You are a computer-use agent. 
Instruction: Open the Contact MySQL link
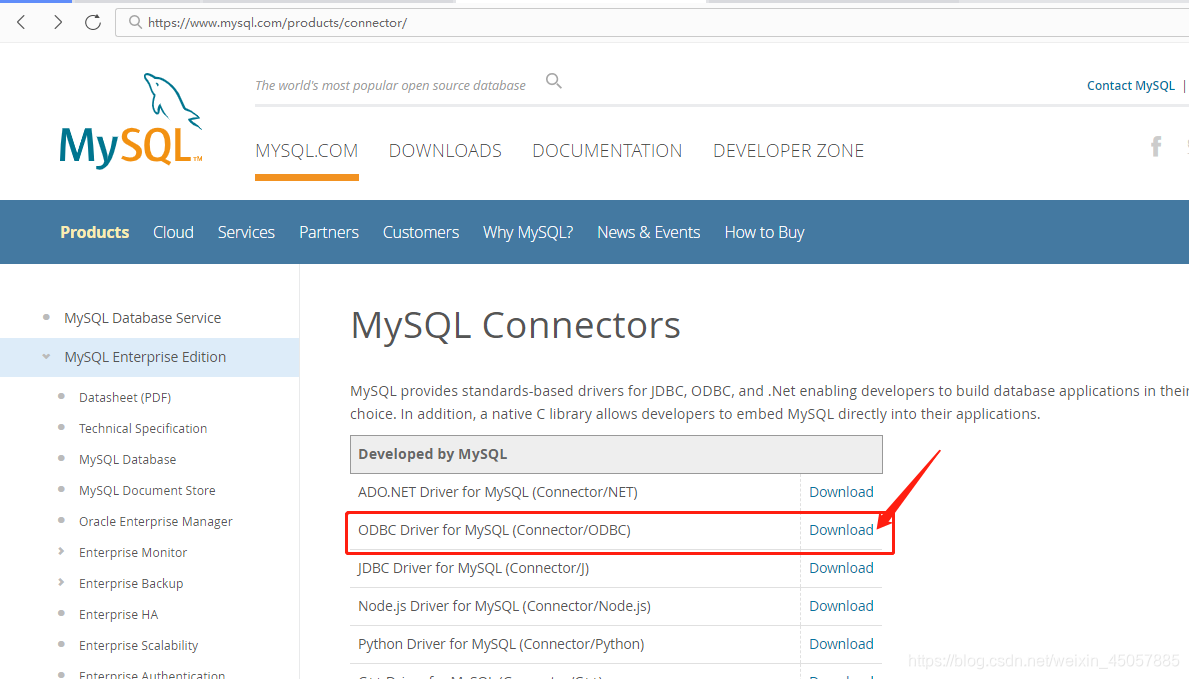pos(1130,86)
